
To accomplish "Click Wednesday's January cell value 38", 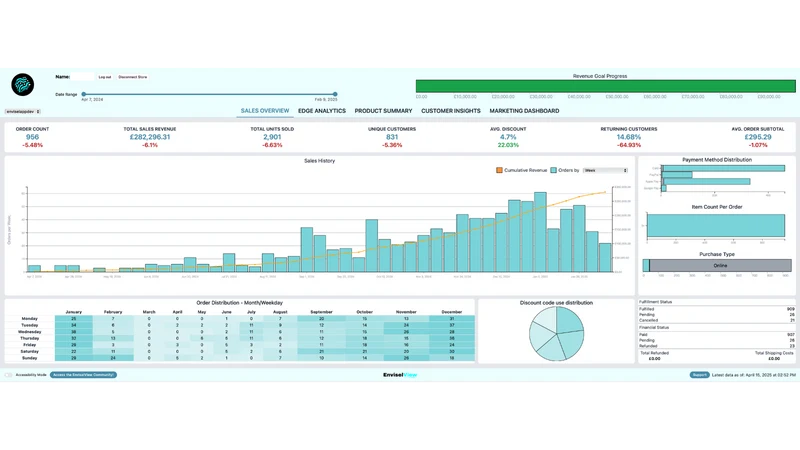I will 73,332.
